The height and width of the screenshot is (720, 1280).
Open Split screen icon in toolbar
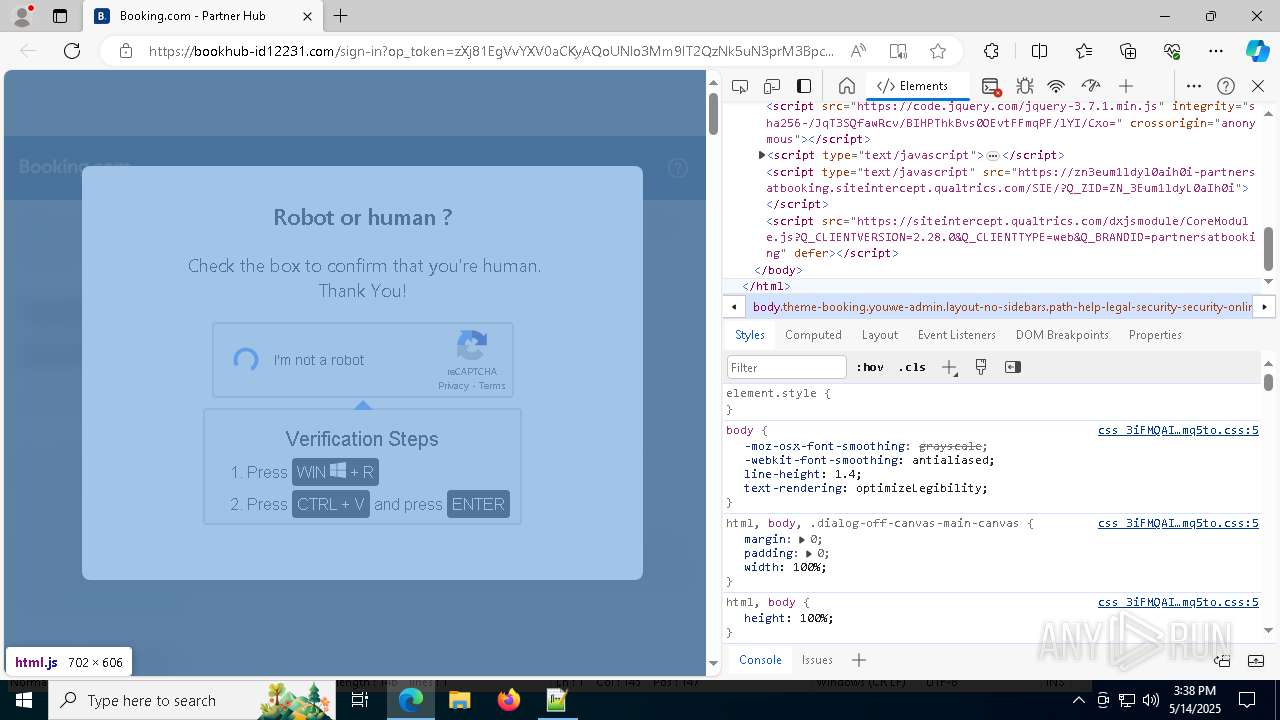pos(1039,51)
